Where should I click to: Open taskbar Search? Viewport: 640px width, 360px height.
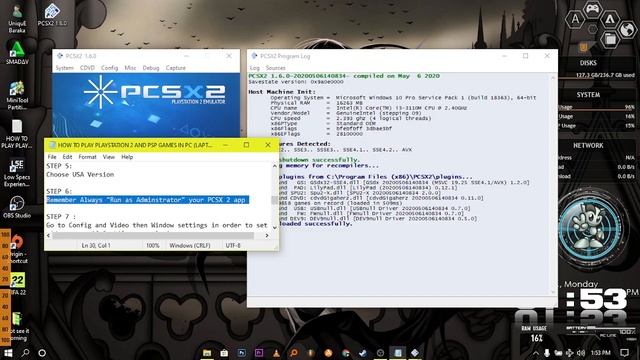click(25, 353)
